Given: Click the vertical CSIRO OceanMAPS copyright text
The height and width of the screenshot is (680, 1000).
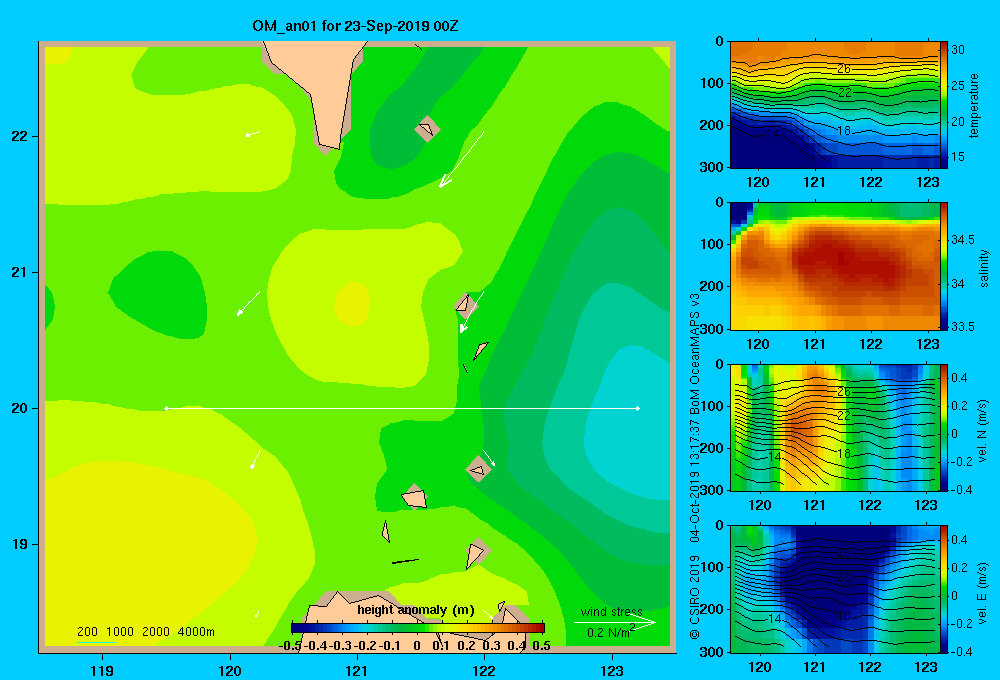Looking at the screenshot, I should [695, 466].
